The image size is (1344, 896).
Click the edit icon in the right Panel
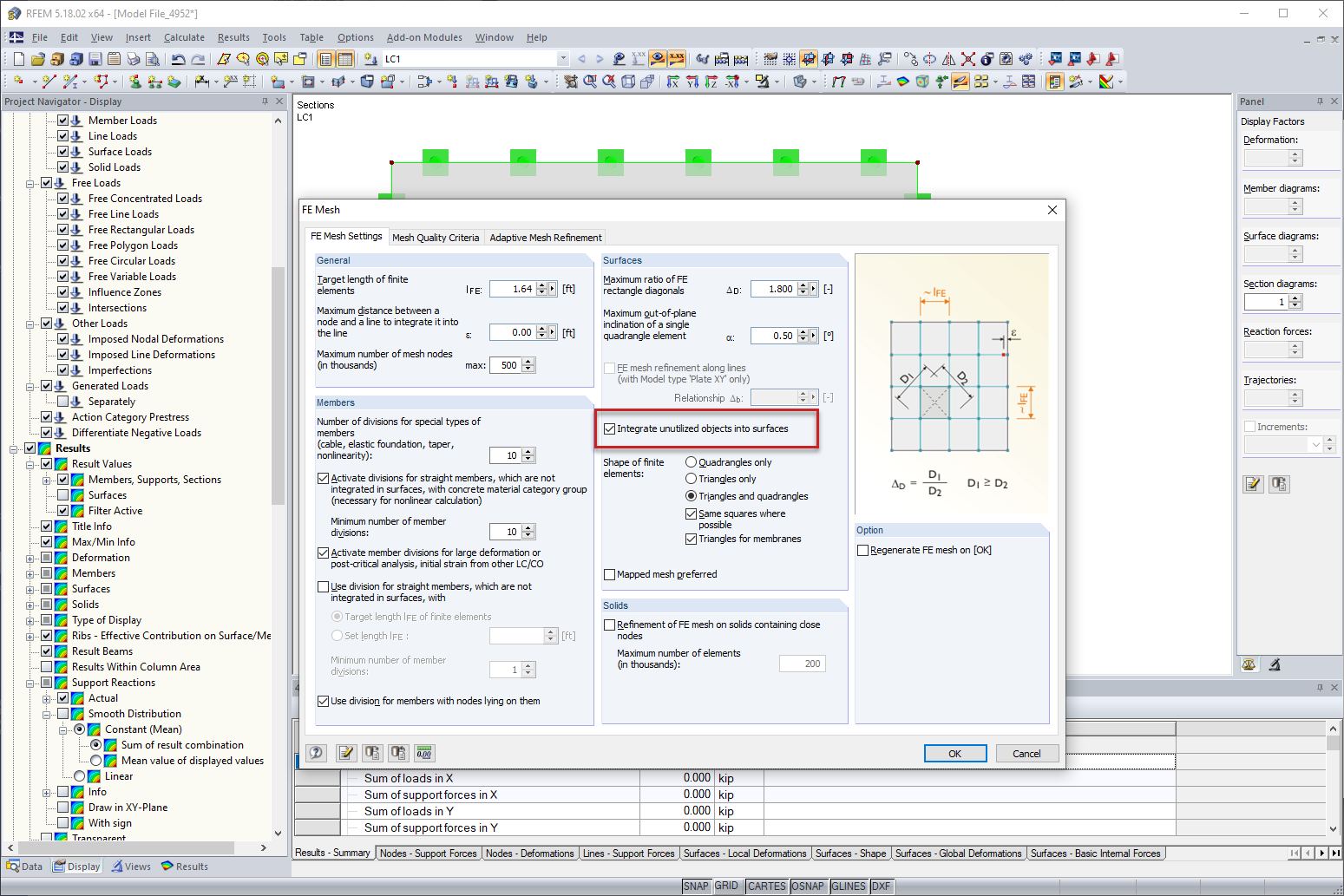(x=1253, y=484)
